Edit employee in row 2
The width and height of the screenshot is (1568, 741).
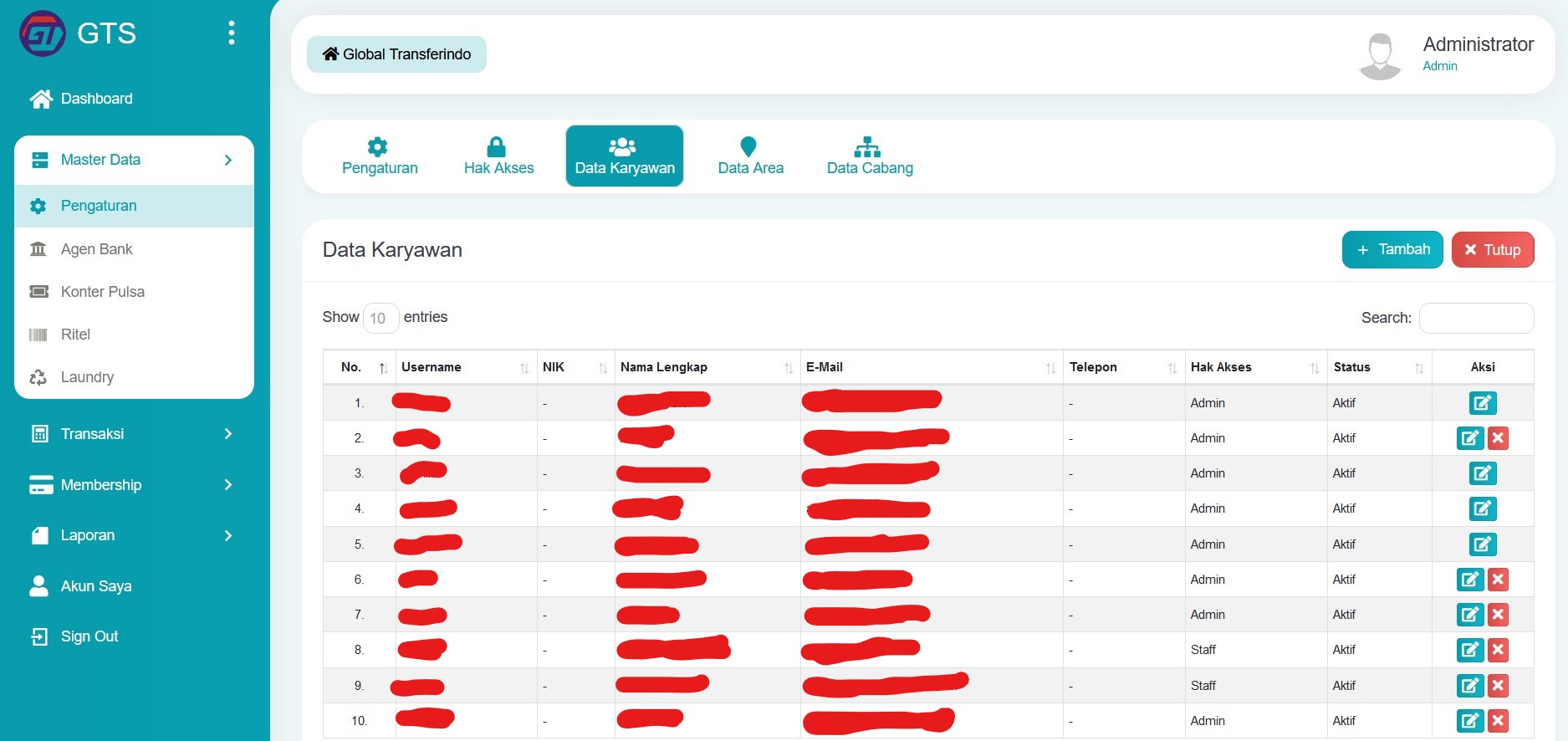(x=1470, y=438)
